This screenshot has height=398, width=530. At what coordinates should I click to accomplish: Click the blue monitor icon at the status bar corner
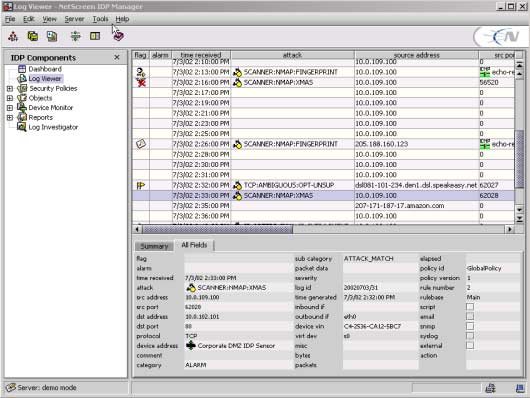point(520,389)
